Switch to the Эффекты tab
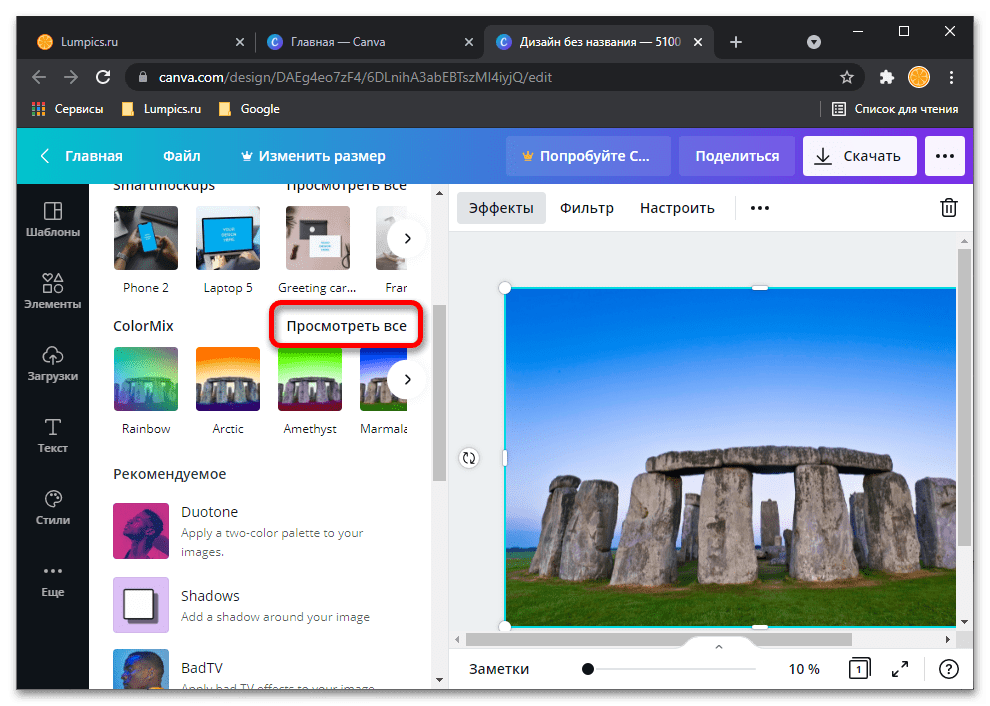 coord(501,208)
